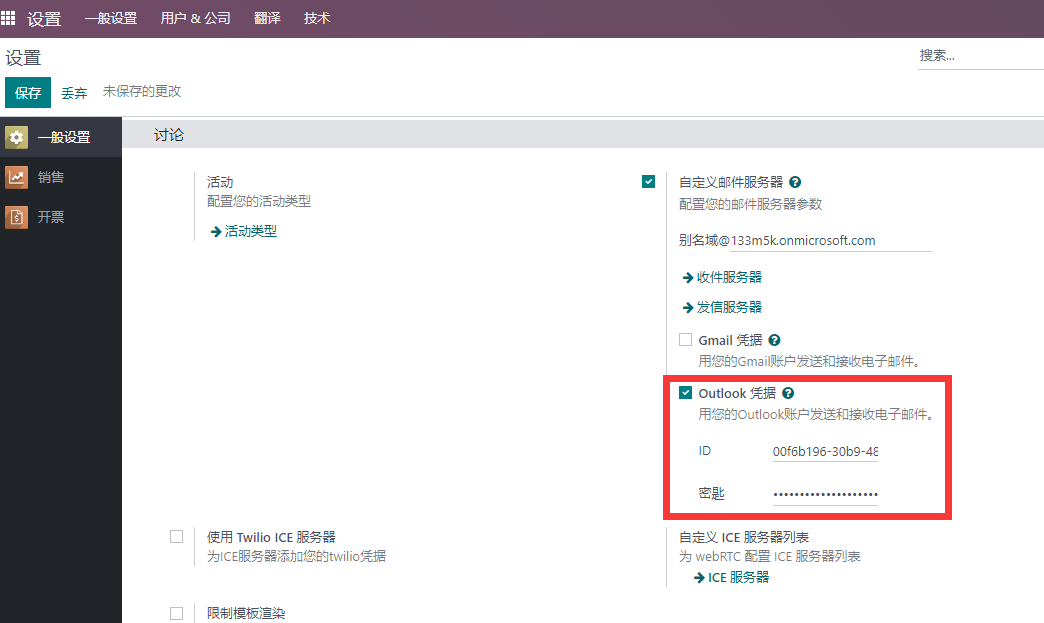The image size is (1044, 623).
Task: Open the 翻译 menu
Action: click(x=268, y=18)
